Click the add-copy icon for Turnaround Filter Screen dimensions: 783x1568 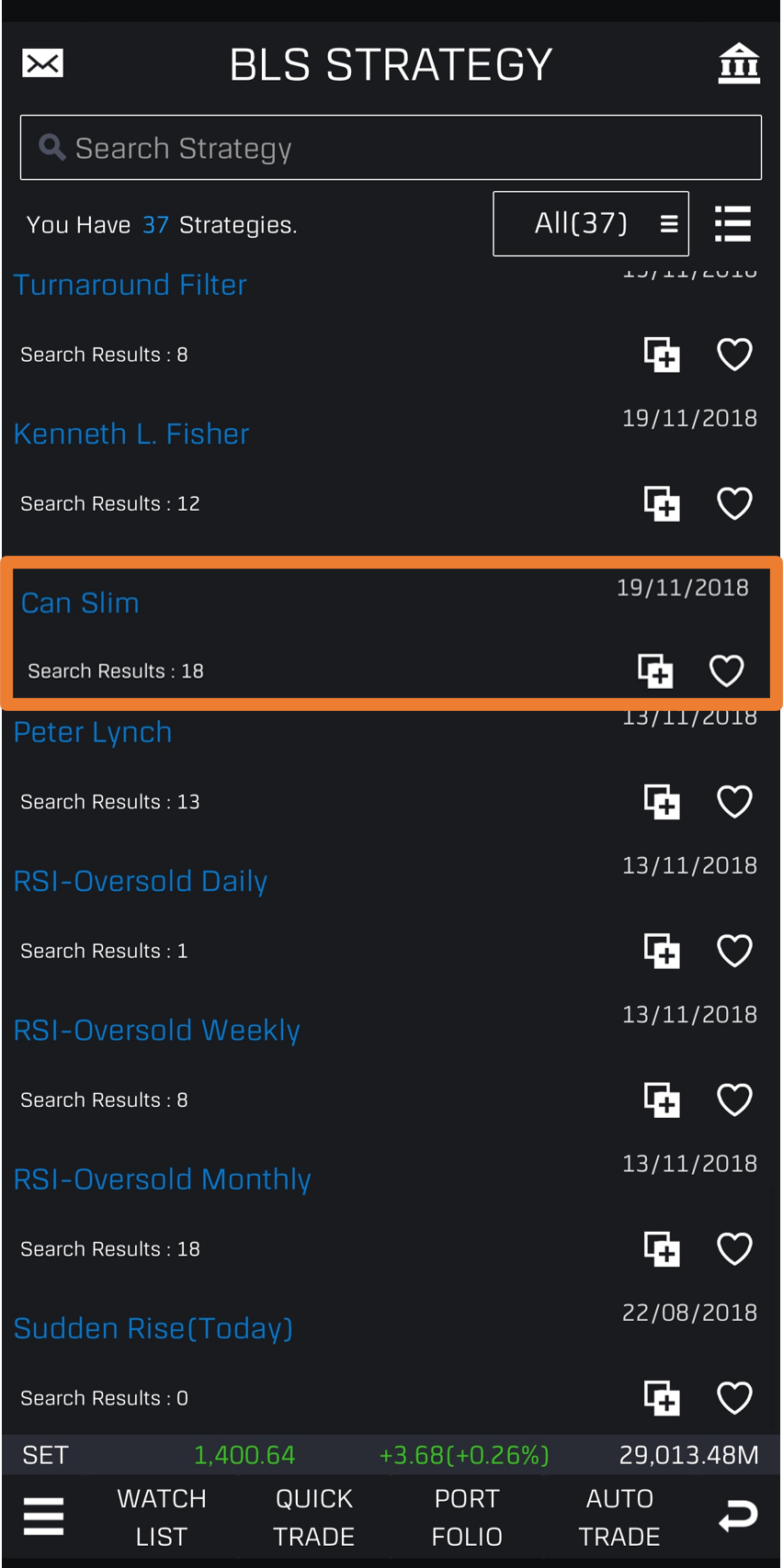point(662,355)
